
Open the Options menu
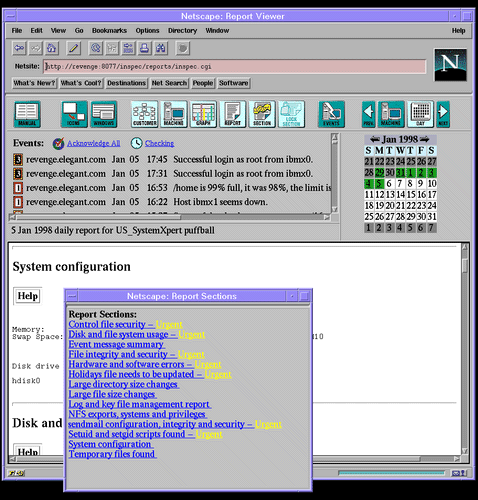pos(147,31)
